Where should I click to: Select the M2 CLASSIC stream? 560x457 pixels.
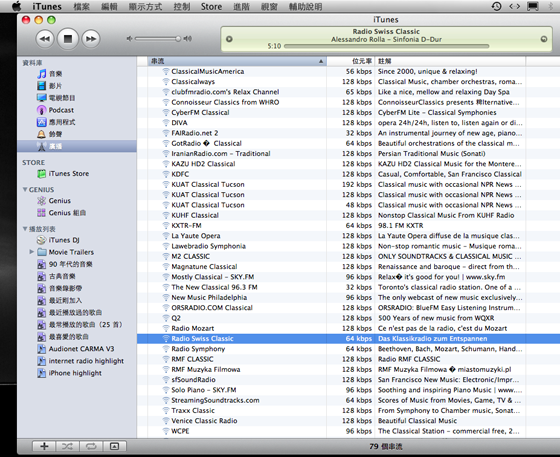tap(348, 256)
